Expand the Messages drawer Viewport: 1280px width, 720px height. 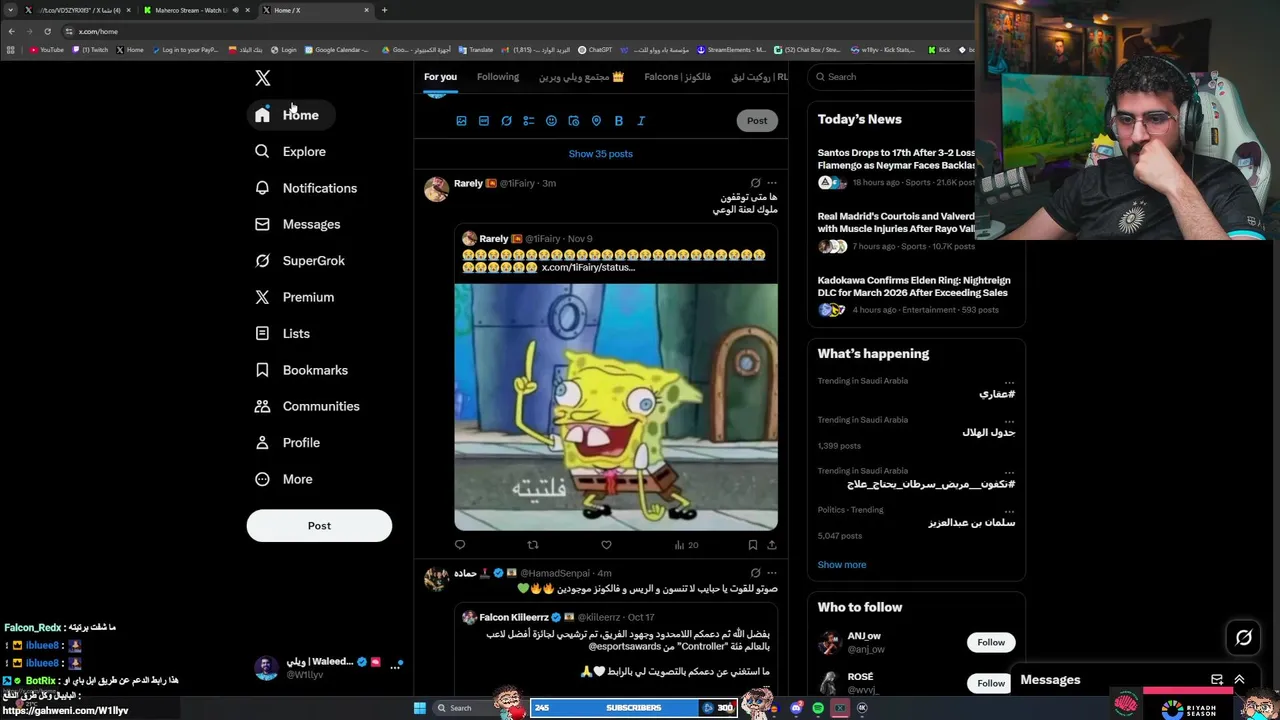point(1239,680)
